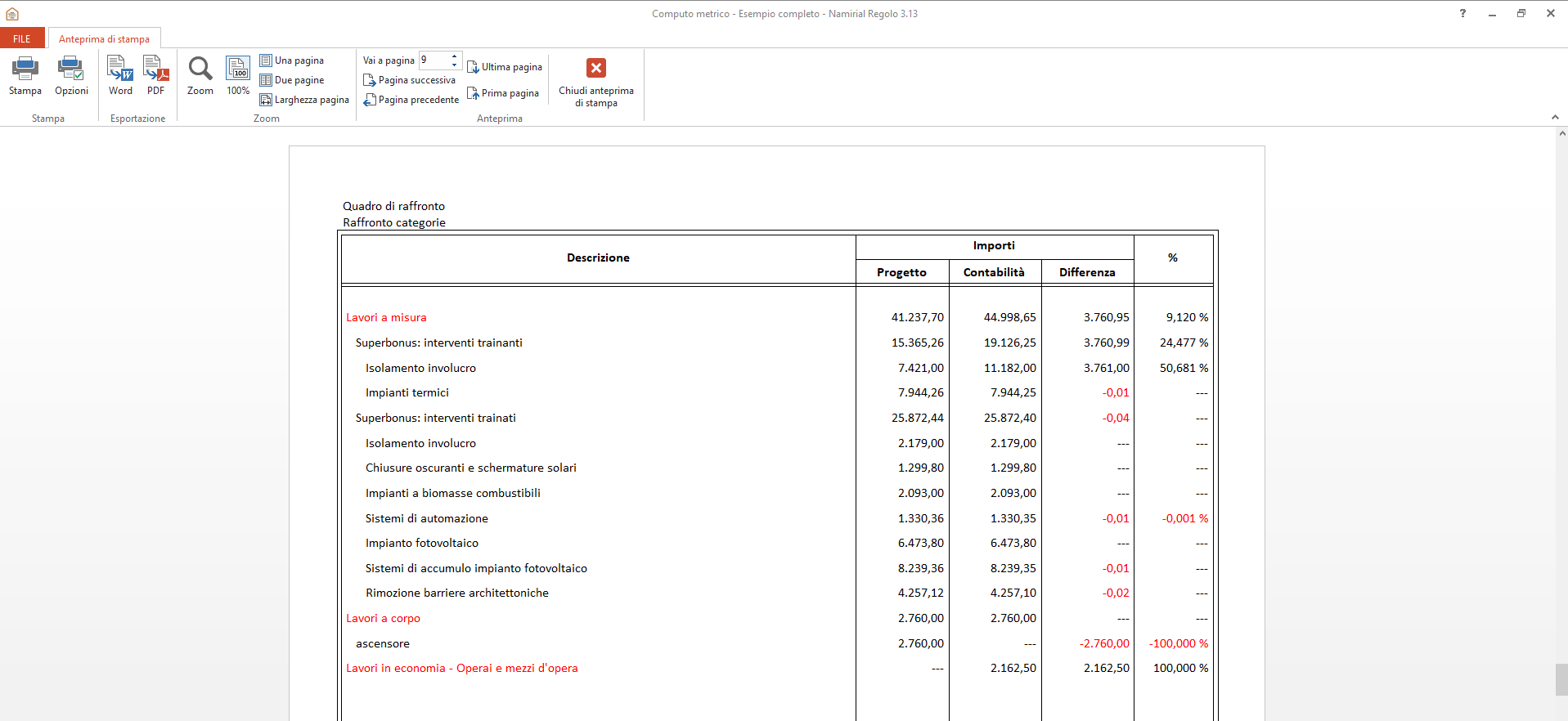The height and width of the screenshot is (721, 1568).
Task: Jump to Prima pagina
Action: coord(503,93)
